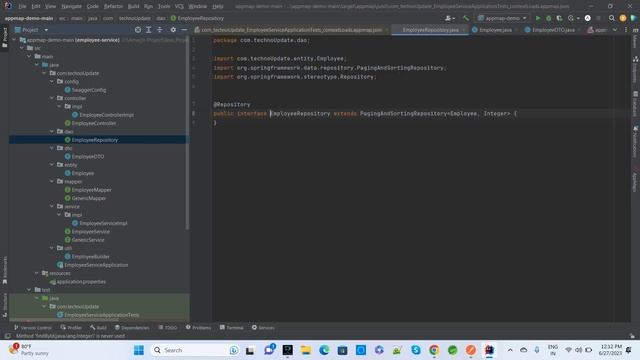Open the Dependencies tool window

tap(132, 328)
